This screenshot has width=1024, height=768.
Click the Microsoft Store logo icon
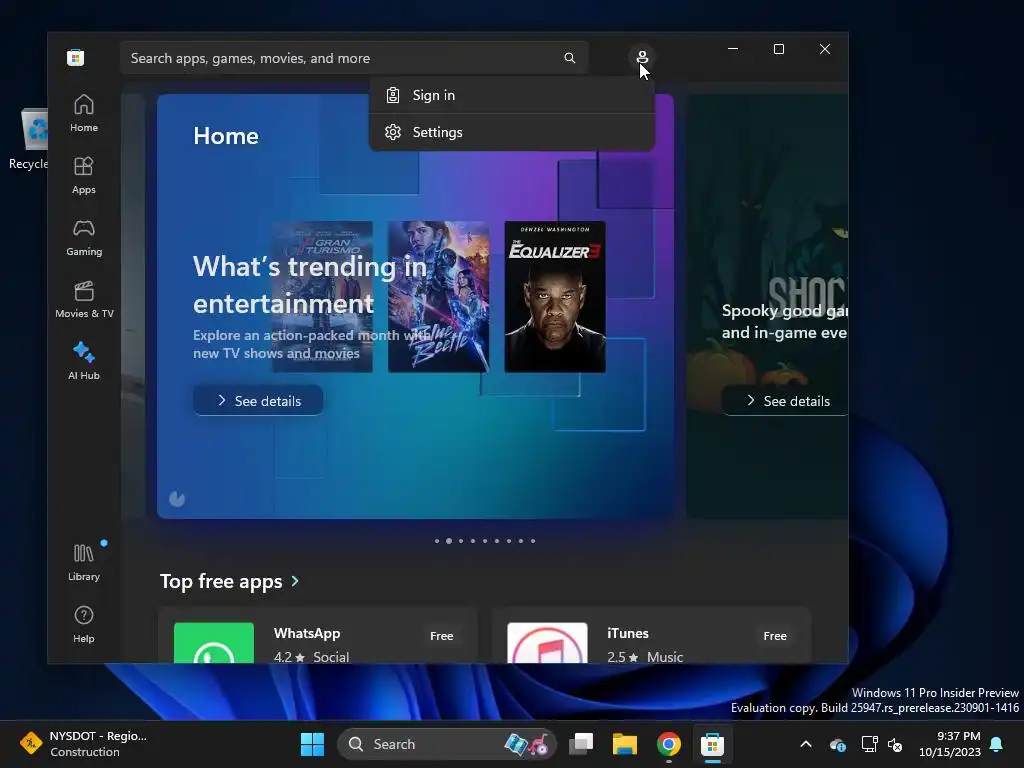click(x=76, y=57)
